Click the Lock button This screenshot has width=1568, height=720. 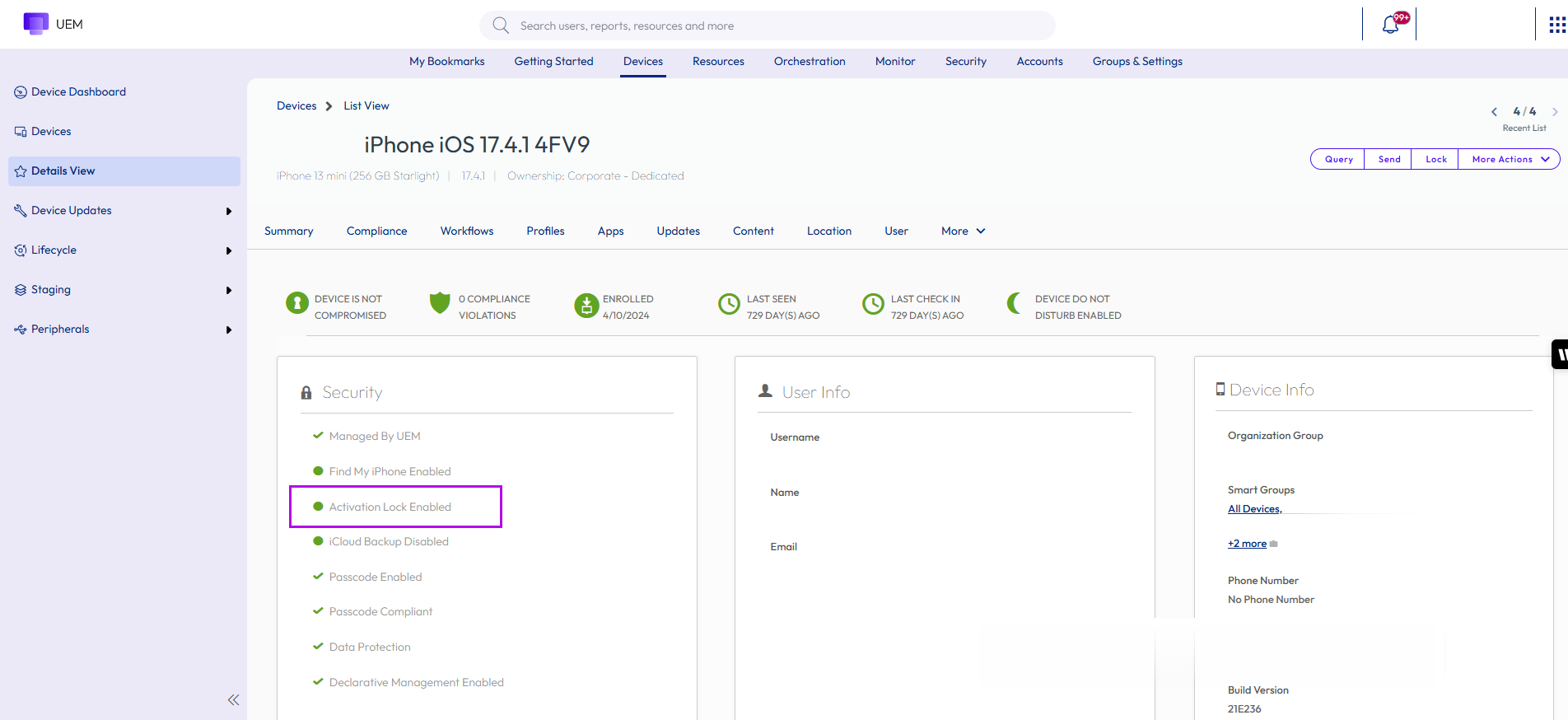1436,160
